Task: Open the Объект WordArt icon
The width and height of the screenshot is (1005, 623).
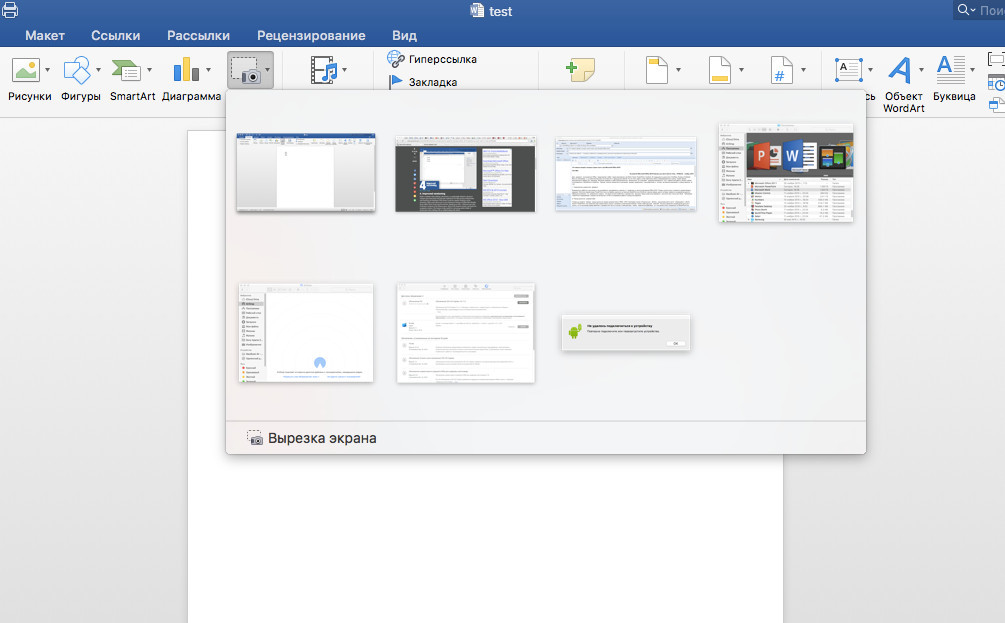Action: (x=900, y=71)
